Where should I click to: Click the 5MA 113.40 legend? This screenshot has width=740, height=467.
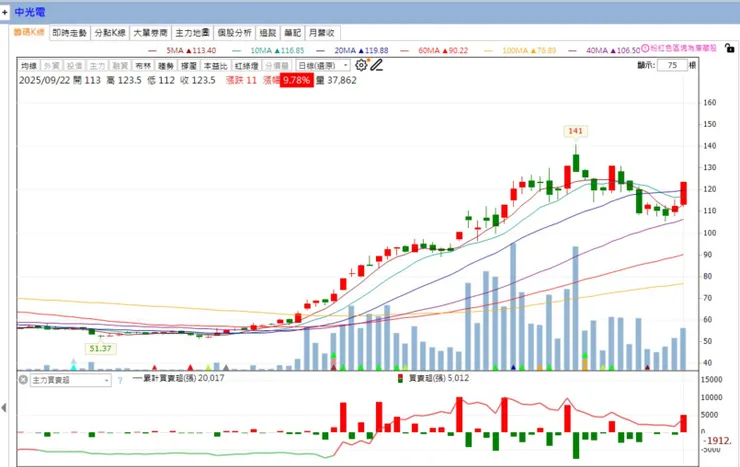(182, 50)
